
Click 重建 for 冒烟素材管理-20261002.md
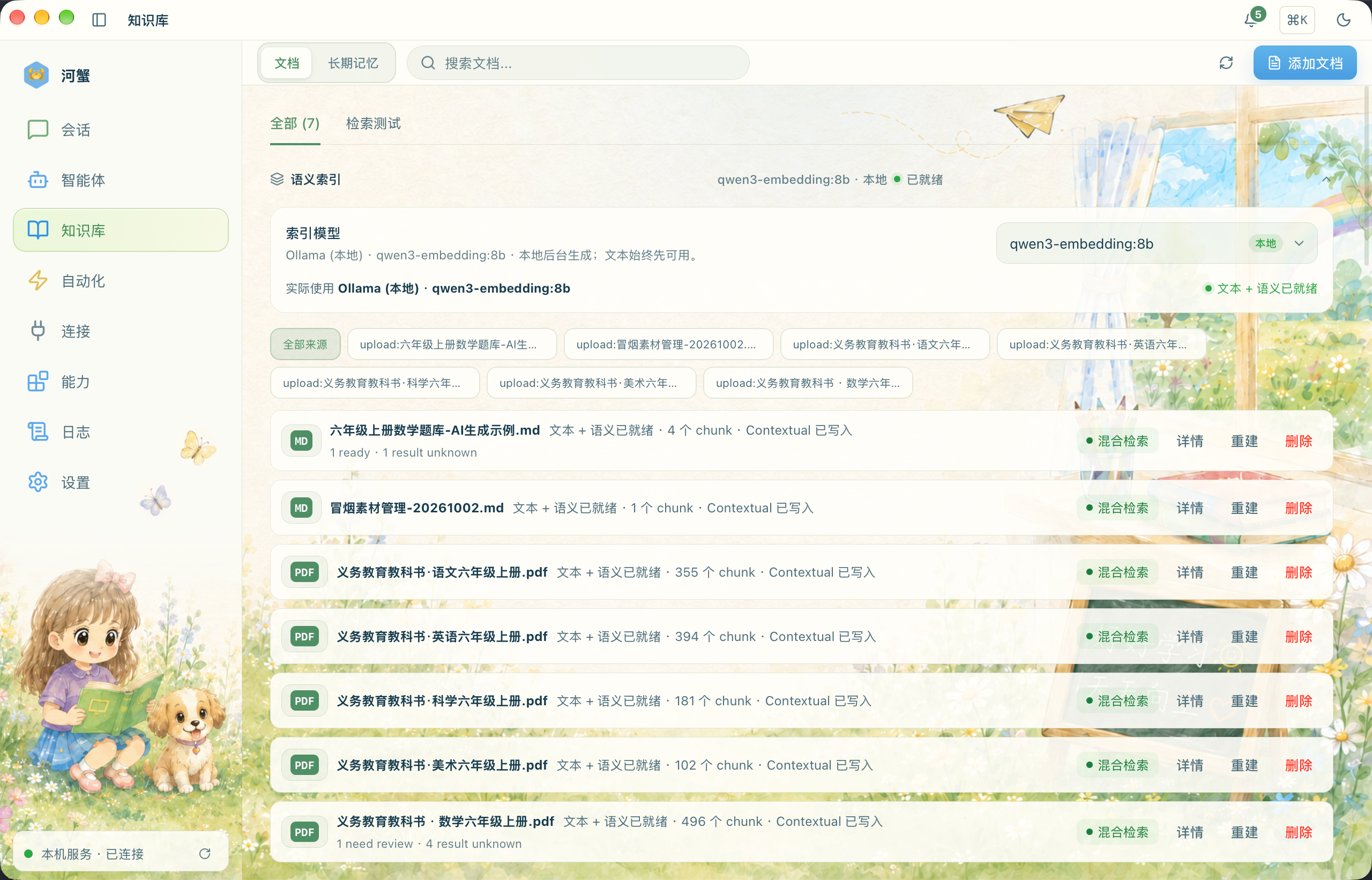coord(1244,508)
